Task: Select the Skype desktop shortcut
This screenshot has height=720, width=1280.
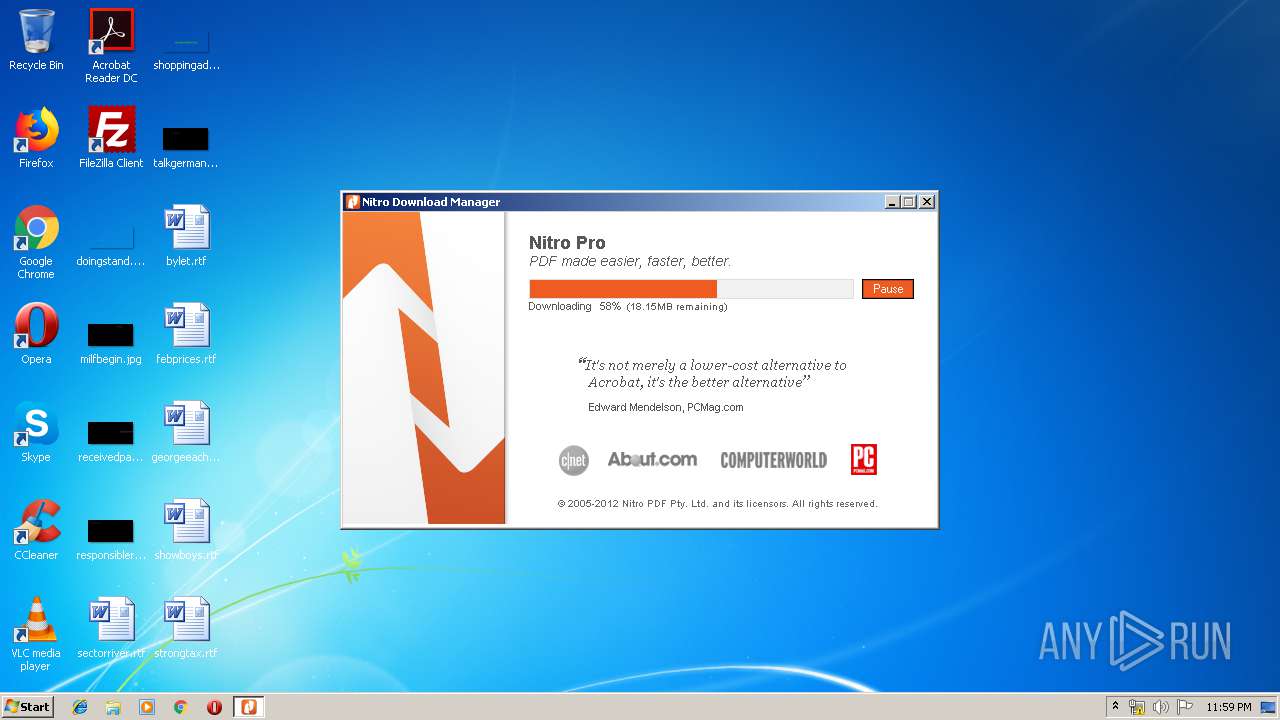Action: 36,432
